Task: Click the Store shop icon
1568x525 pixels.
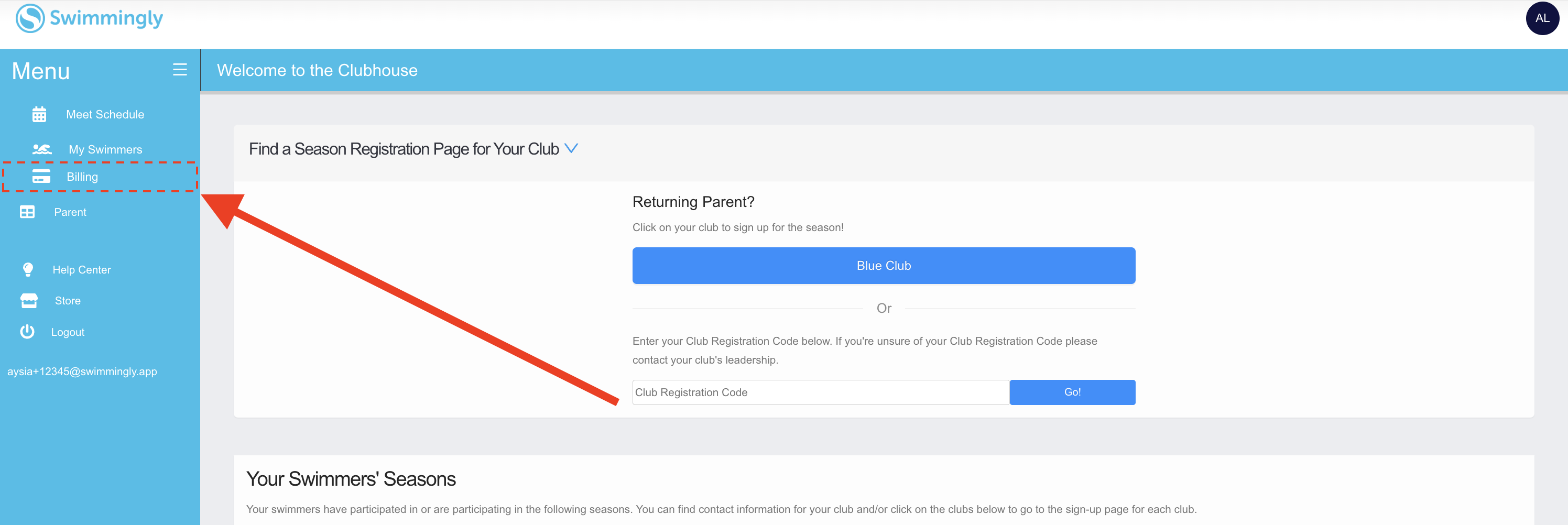Action: (x=29, y=301)
